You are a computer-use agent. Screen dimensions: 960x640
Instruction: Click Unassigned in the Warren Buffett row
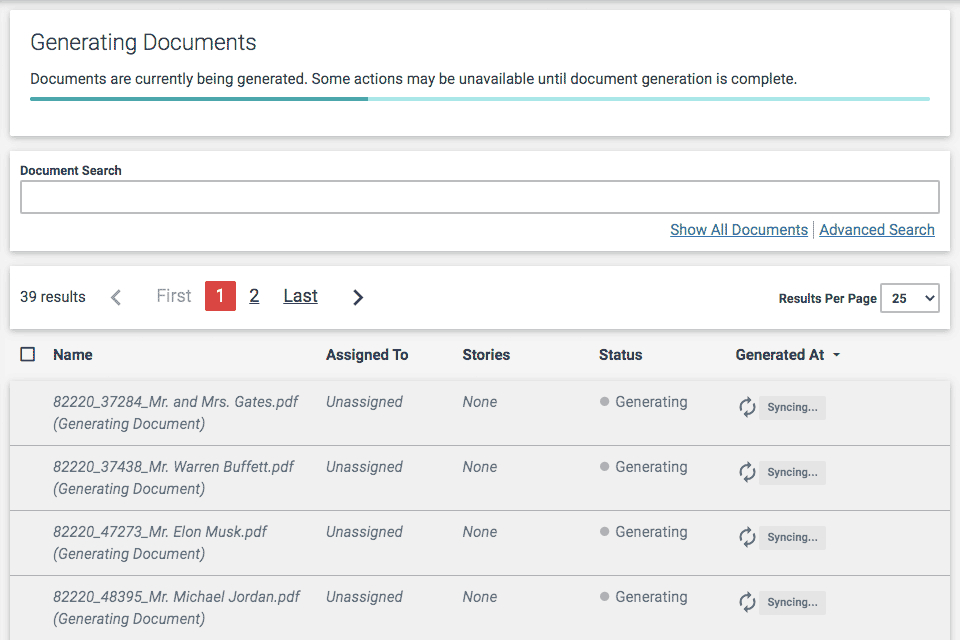[x=364, y=467]
